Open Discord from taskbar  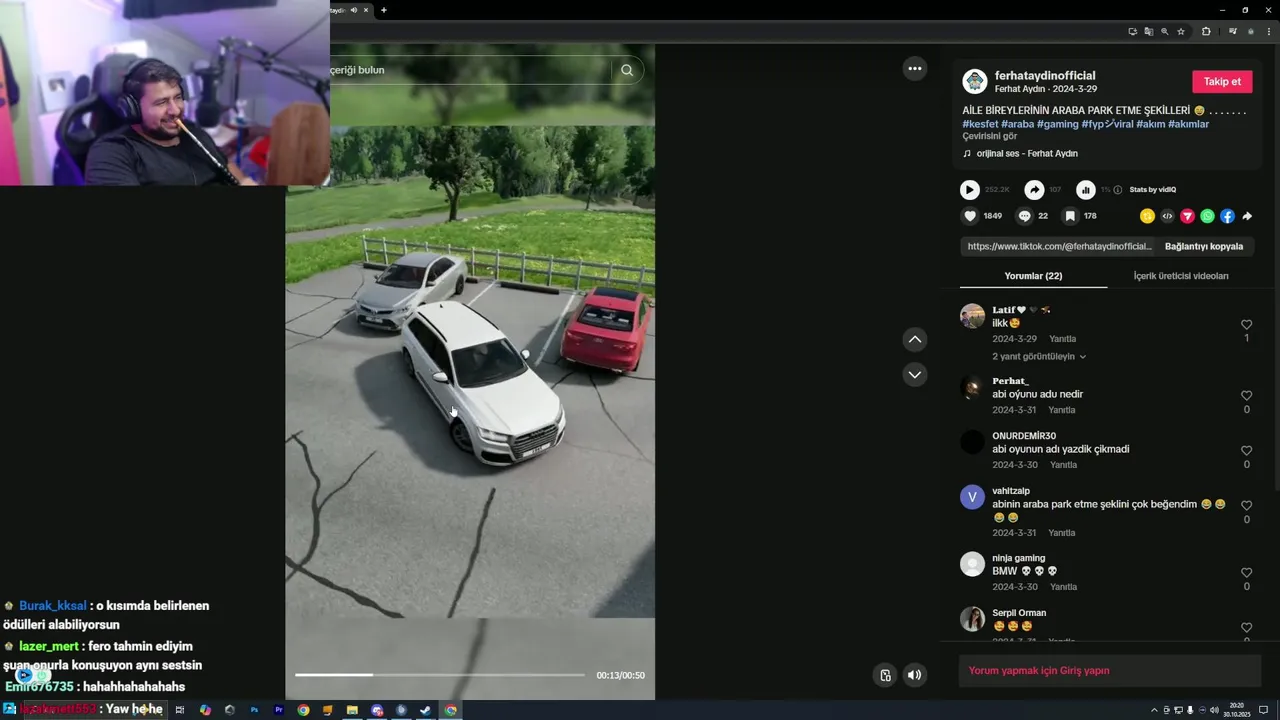(377, 710)
